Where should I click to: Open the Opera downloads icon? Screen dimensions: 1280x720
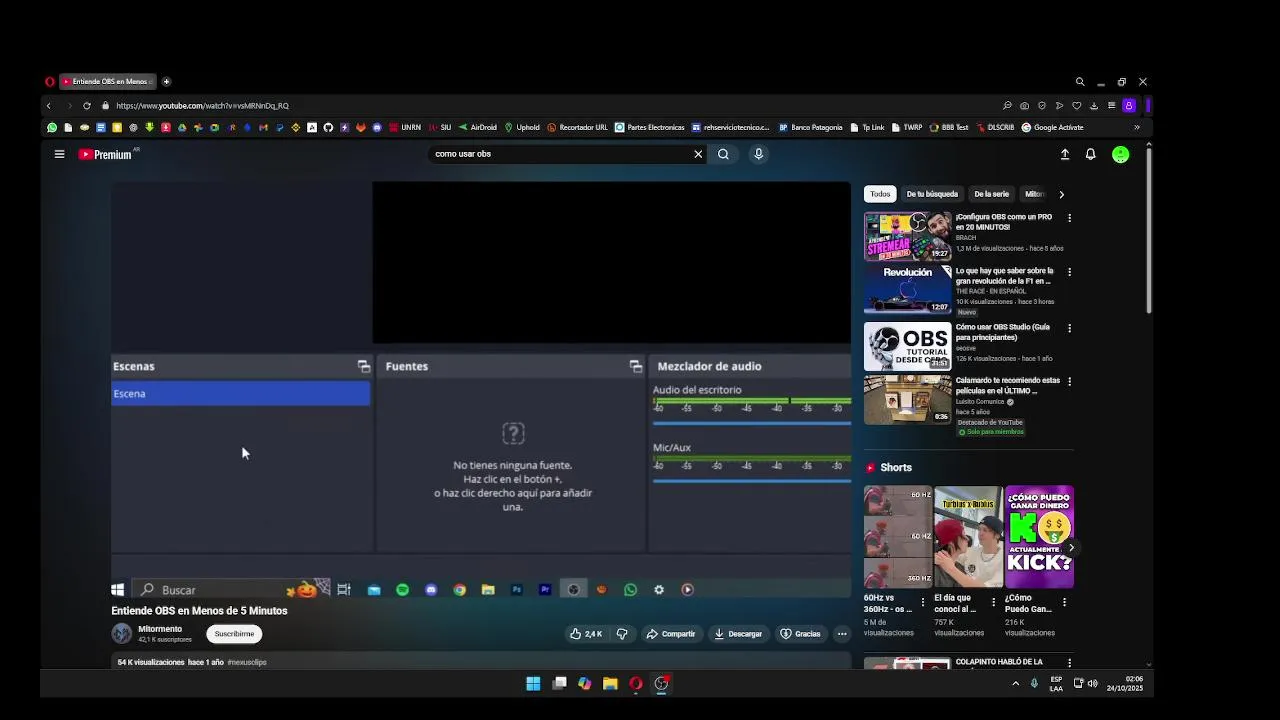pyautogui.click(x=1094, y=106)
